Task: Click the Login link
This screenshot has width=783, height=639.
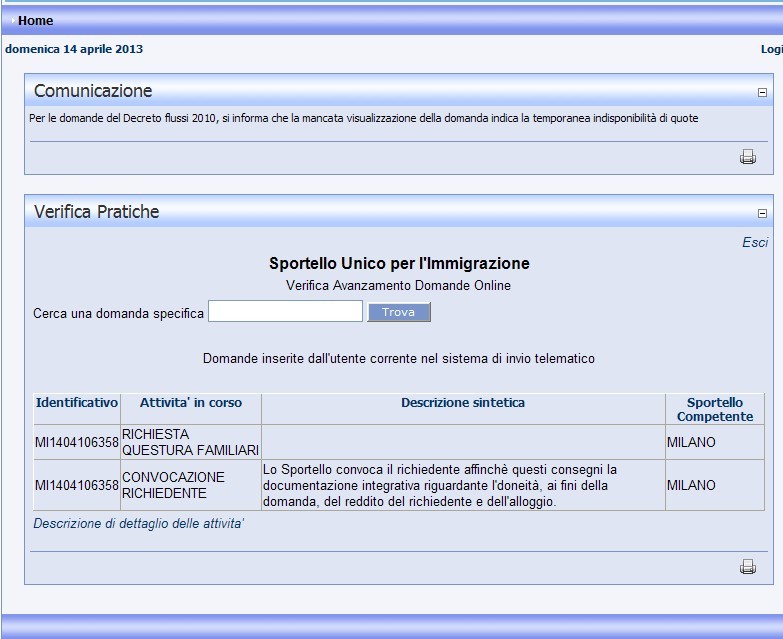Action: point(772,49)
